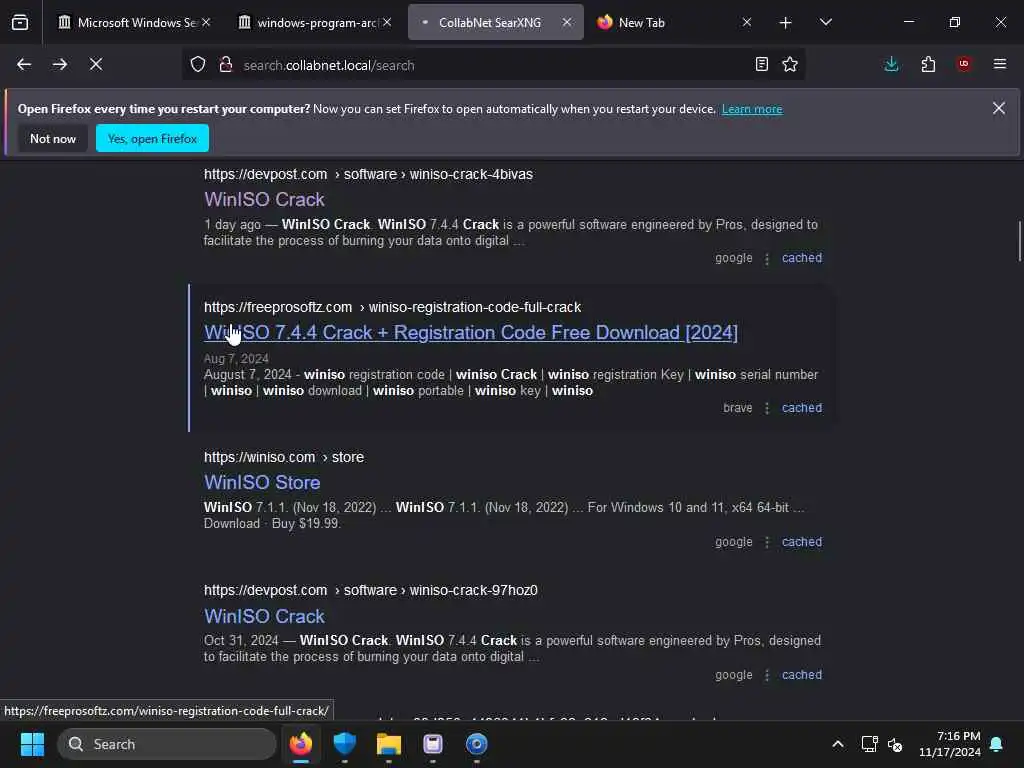The height and width of the screenshot is (768, 1024).
Task: Click the https://freeprosoftz.com URL text
Action: tap(392, 307)
